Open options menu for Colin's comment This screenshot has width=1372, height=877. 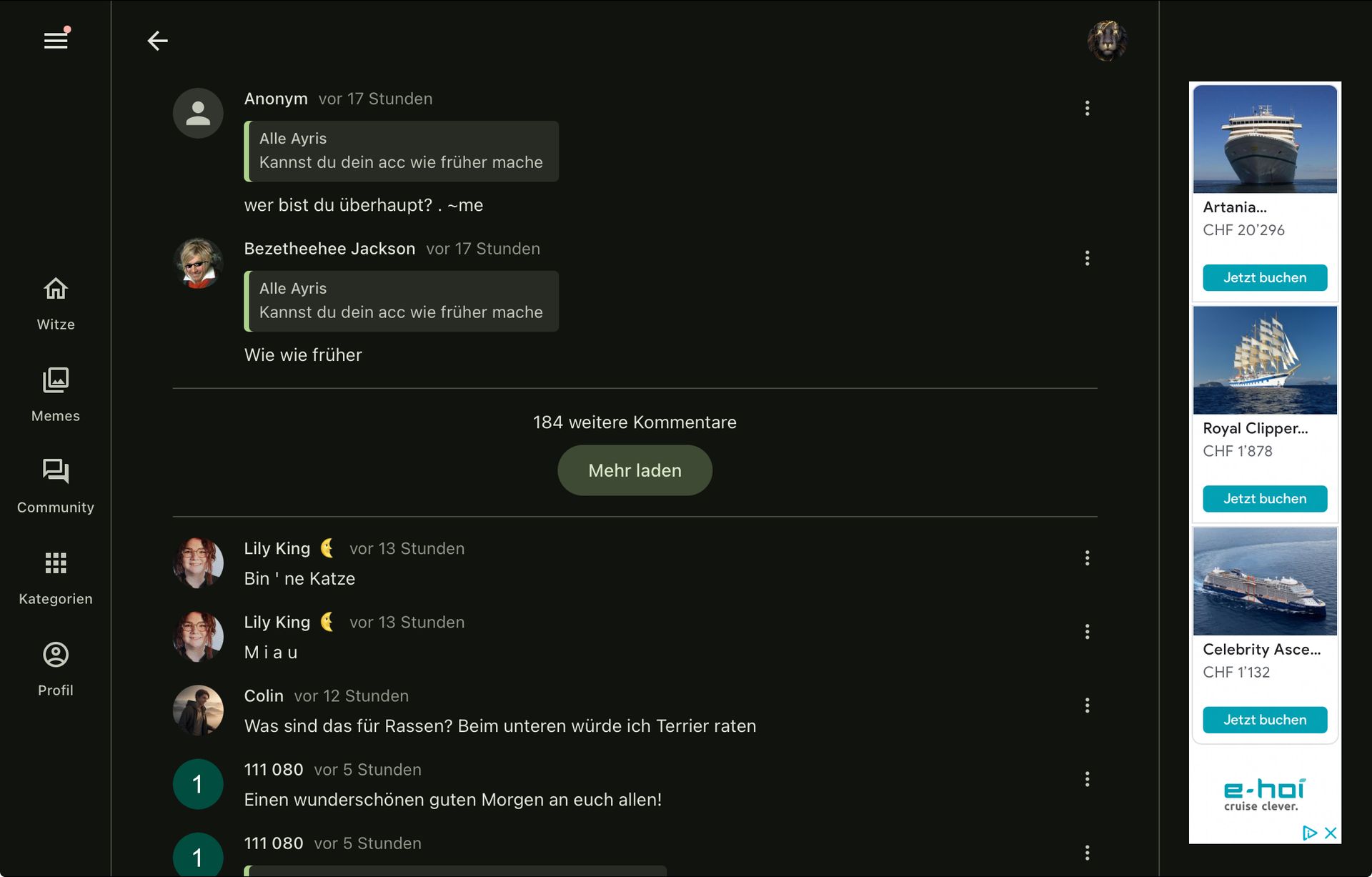(x=1087, y=705)
